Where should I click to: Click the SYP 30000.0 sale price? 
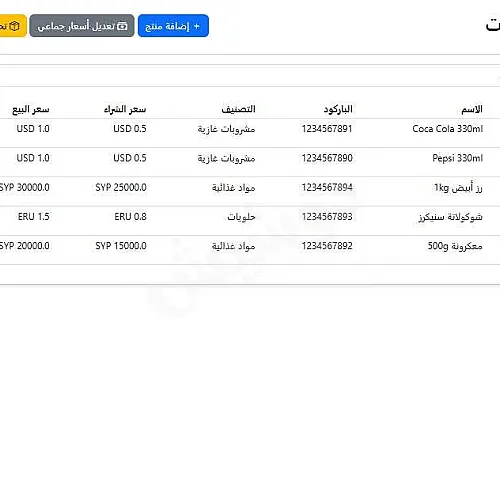(x=25, y=187)
